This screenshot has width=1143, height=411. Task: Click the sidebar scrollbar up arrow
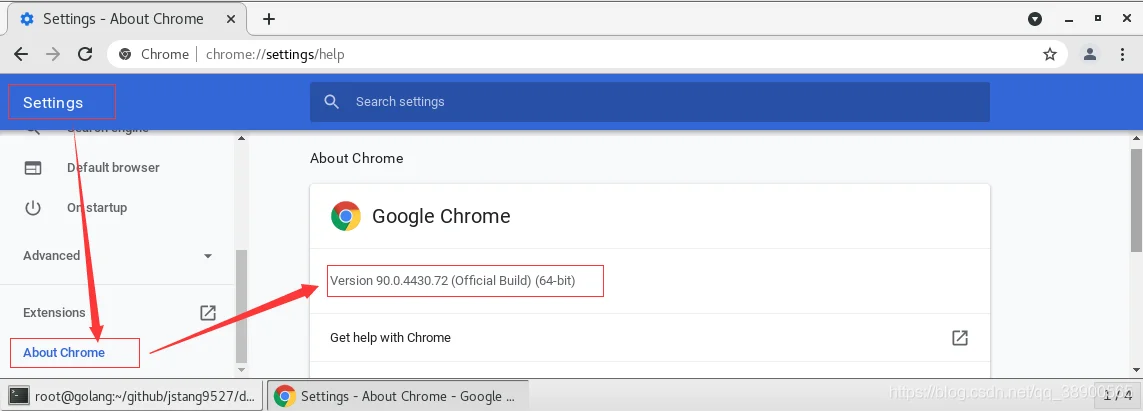(242, 138)
